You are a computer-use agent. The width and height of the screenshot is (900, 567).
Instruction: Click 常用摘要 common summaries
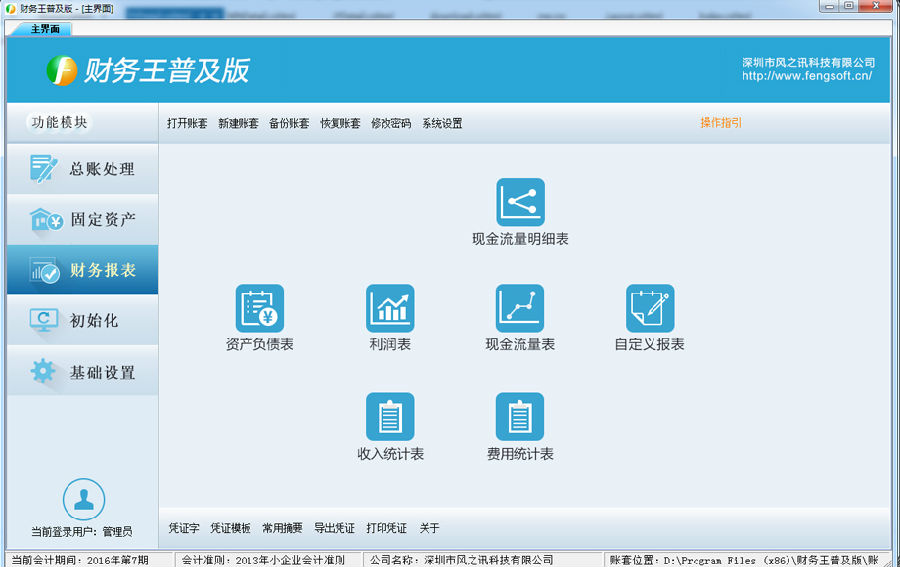point(282,528)
